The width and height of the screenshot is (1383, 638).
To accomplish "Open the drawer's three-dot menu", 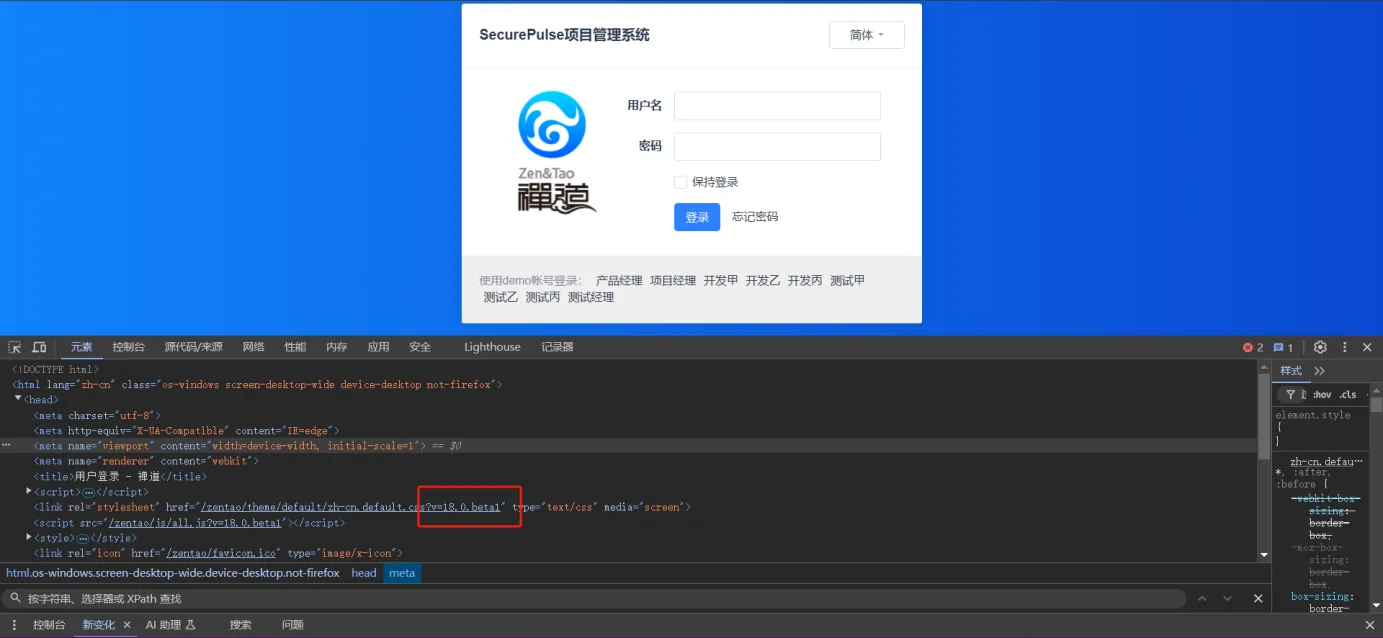I will click(14, 625).
